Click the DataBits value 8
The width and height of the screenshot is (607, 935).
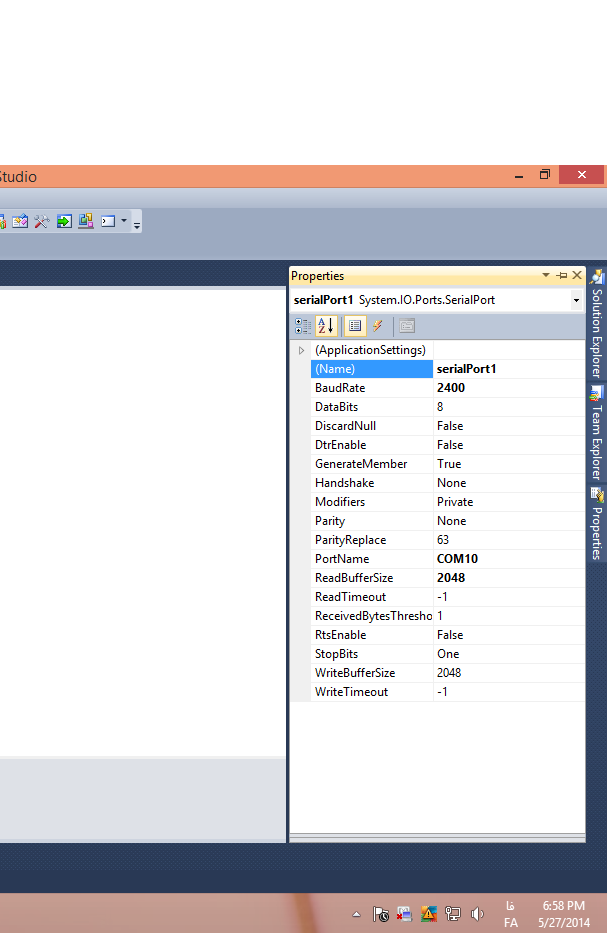[440, 407]
